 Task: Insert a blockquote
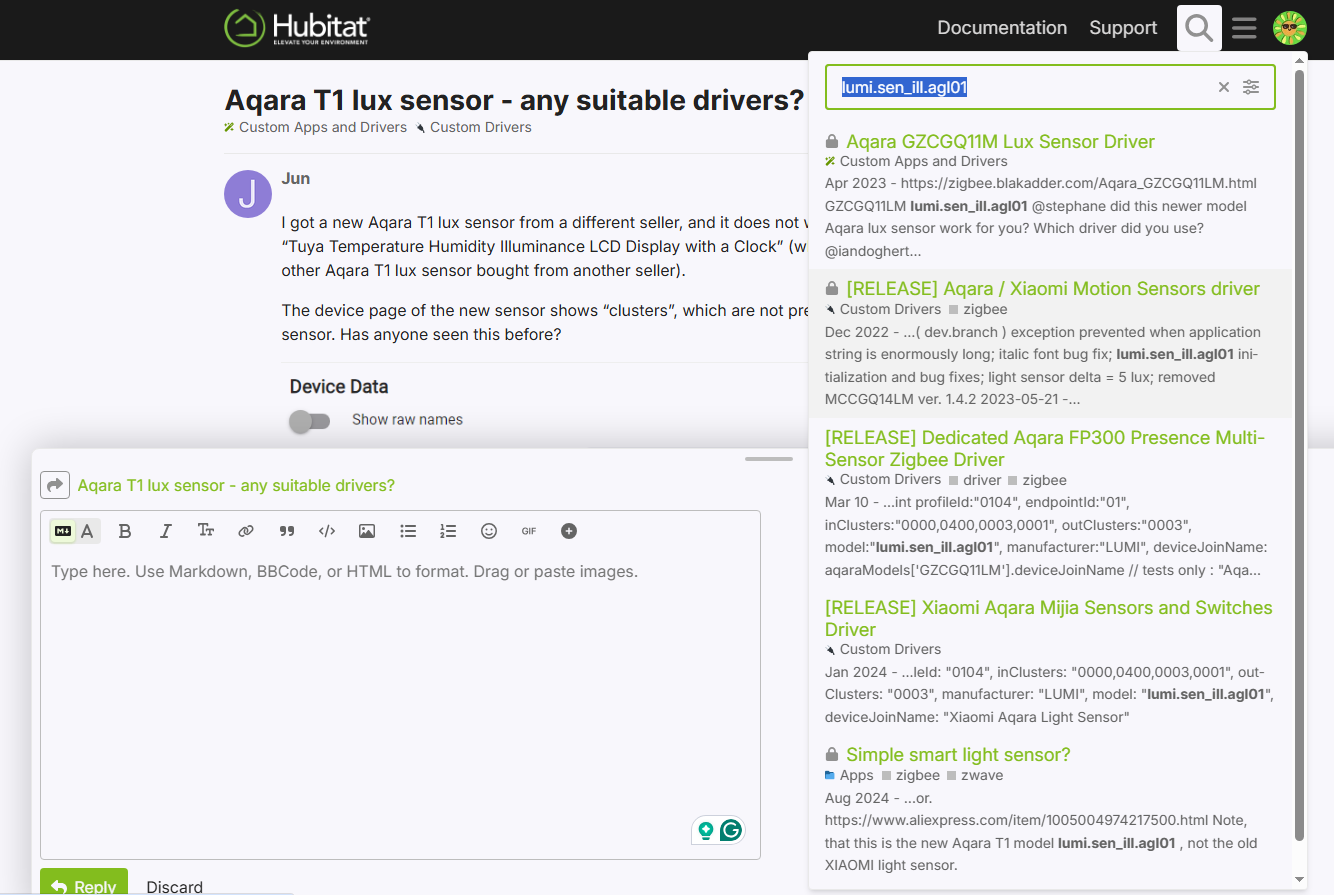(x=287, y=531)
